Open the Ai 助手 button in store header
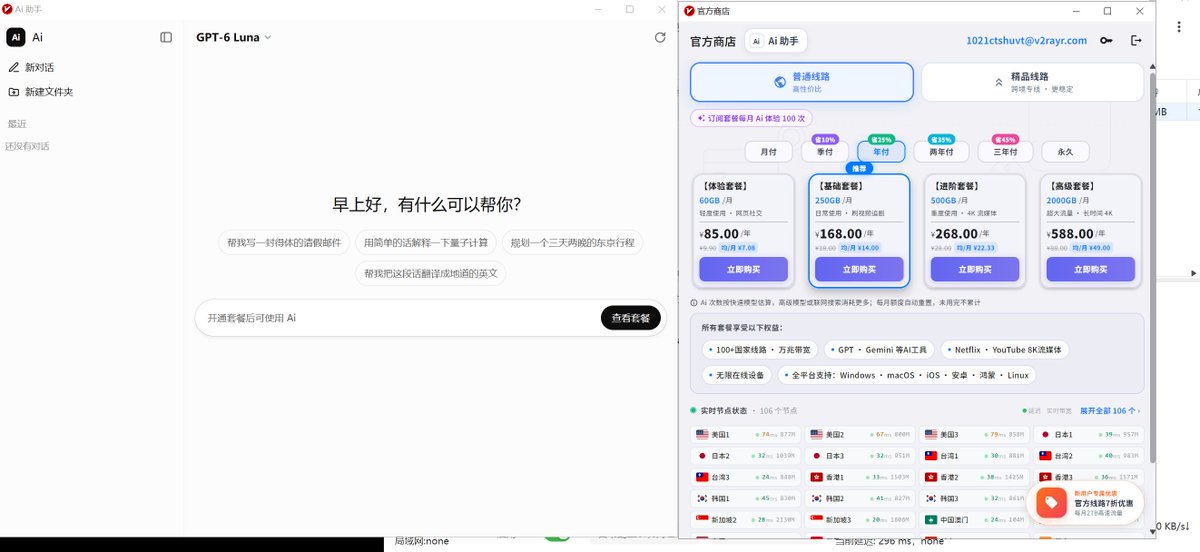This screenshot has width=1200, height=552. (x=776, y=41)
